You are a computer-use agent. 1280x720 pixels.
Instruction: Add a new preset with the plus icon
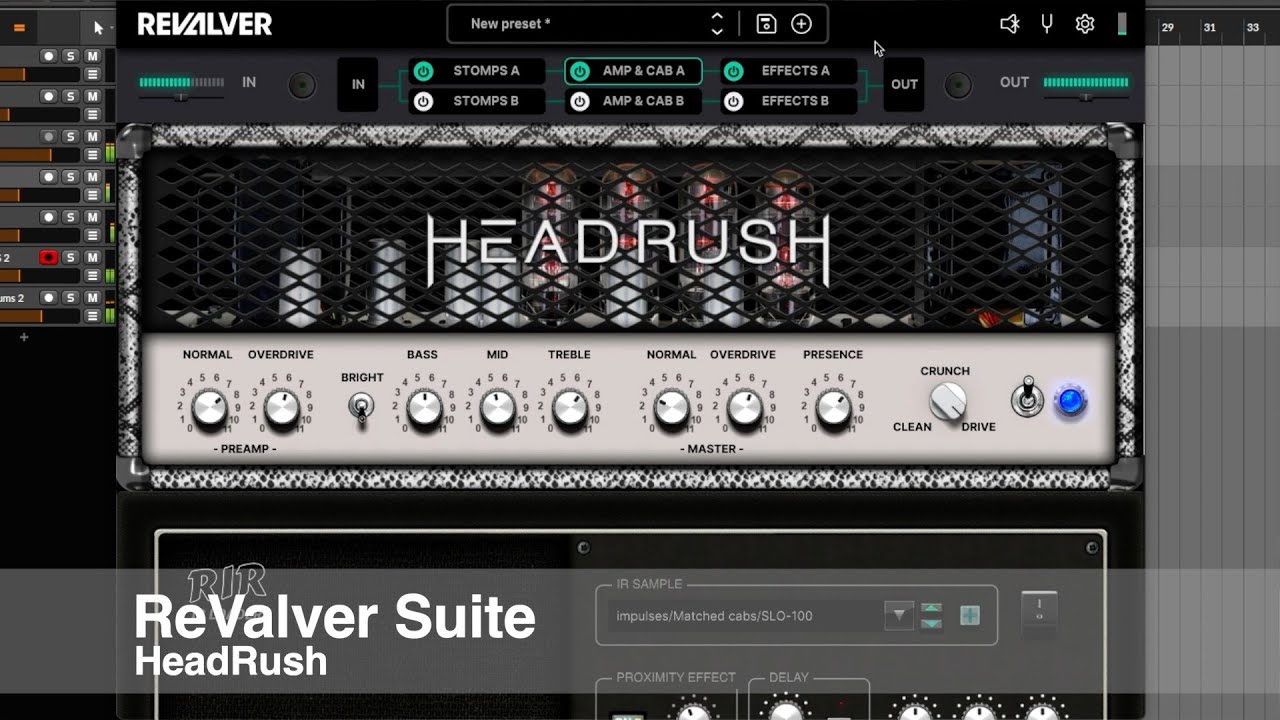(x=801, y=24)
